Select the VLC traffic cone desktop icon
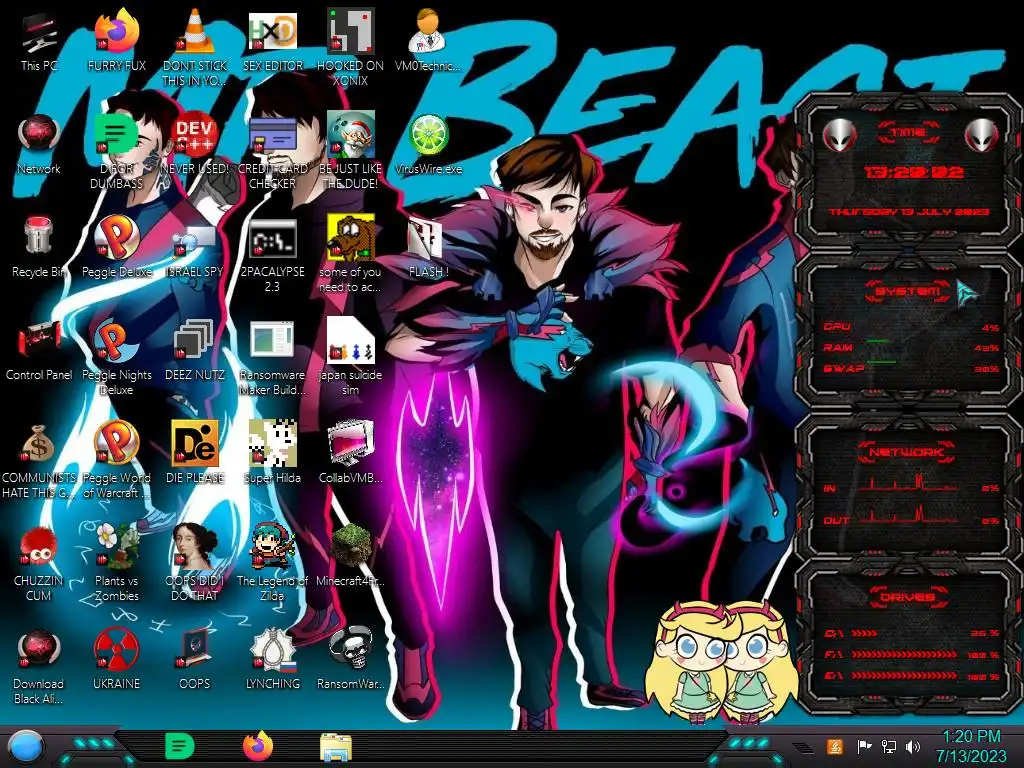Viewport: 1024px width, 768px height. [195, 47]
